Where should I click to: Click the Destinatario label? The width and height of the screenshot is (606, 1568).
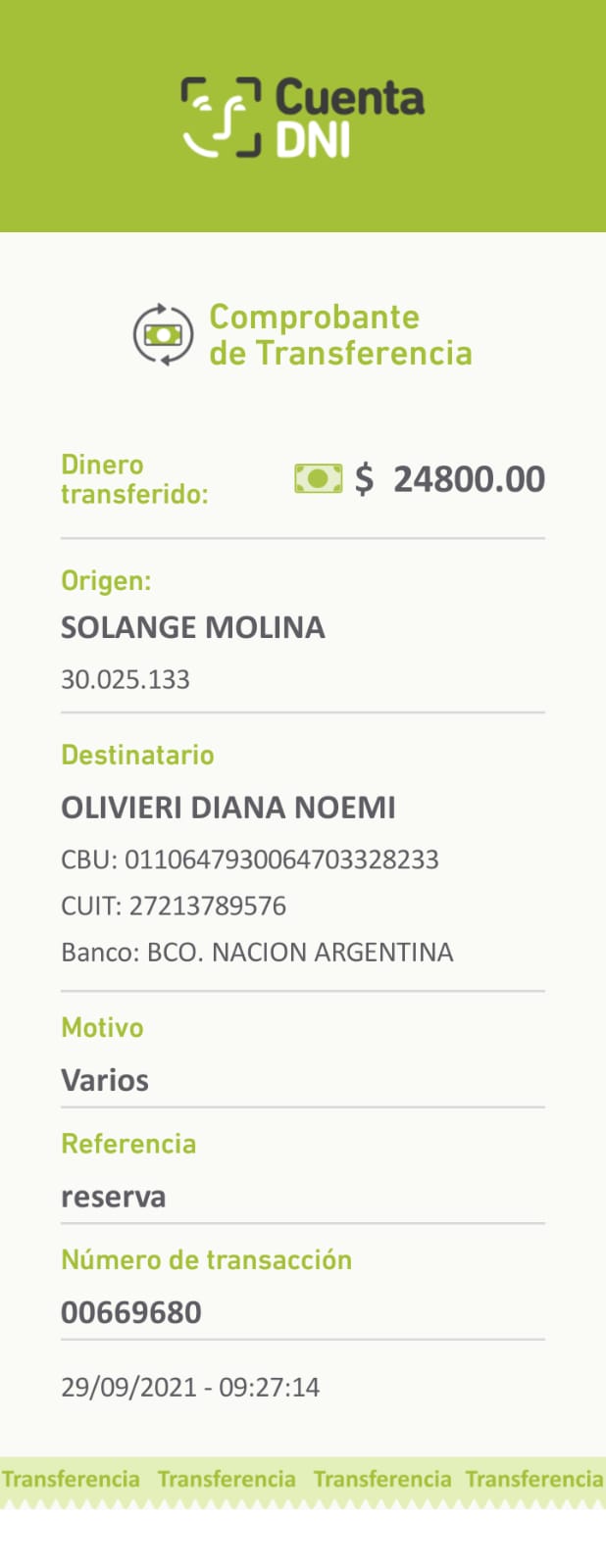pyautogui.click(x=137, y=755)
